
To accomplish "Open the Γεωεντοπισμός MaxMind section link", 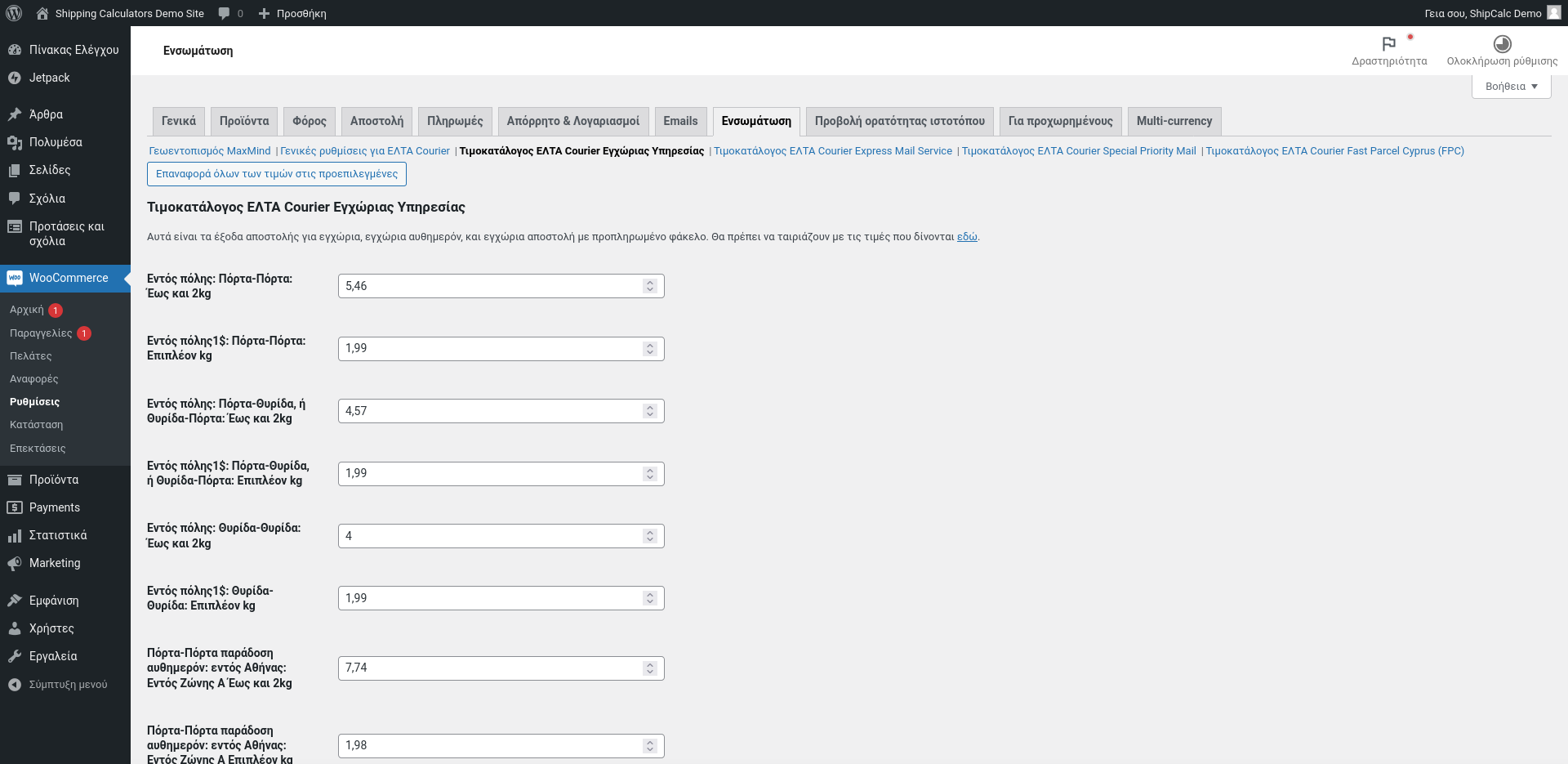I will click(210, 151).
